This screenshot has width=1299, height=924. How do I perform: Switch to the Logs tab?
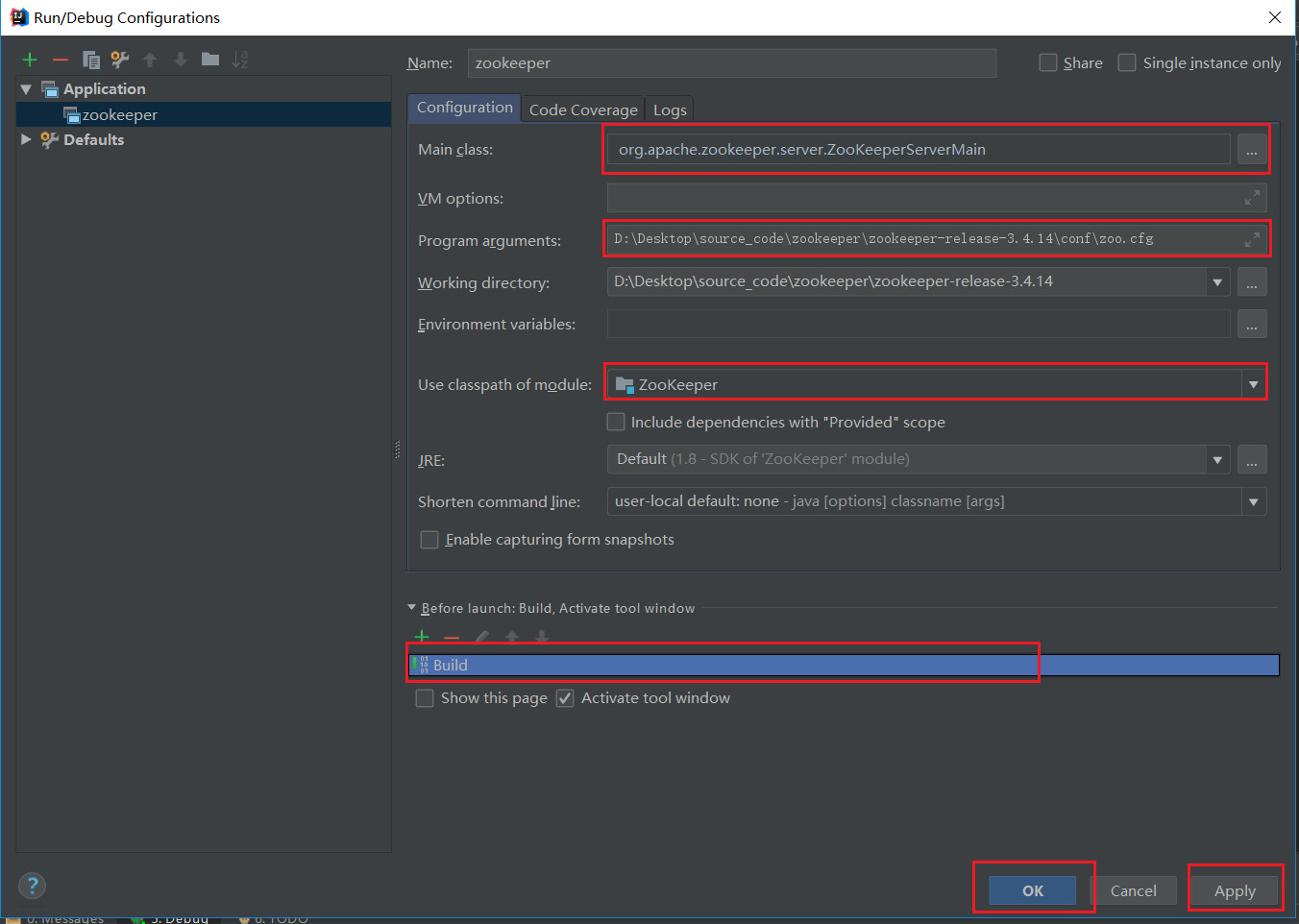point(670,109)
